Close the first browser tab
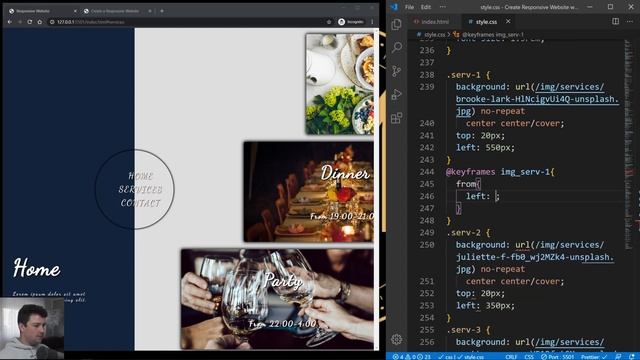The height and width of the screenshot is (360, 640). (x=75, y=11)
